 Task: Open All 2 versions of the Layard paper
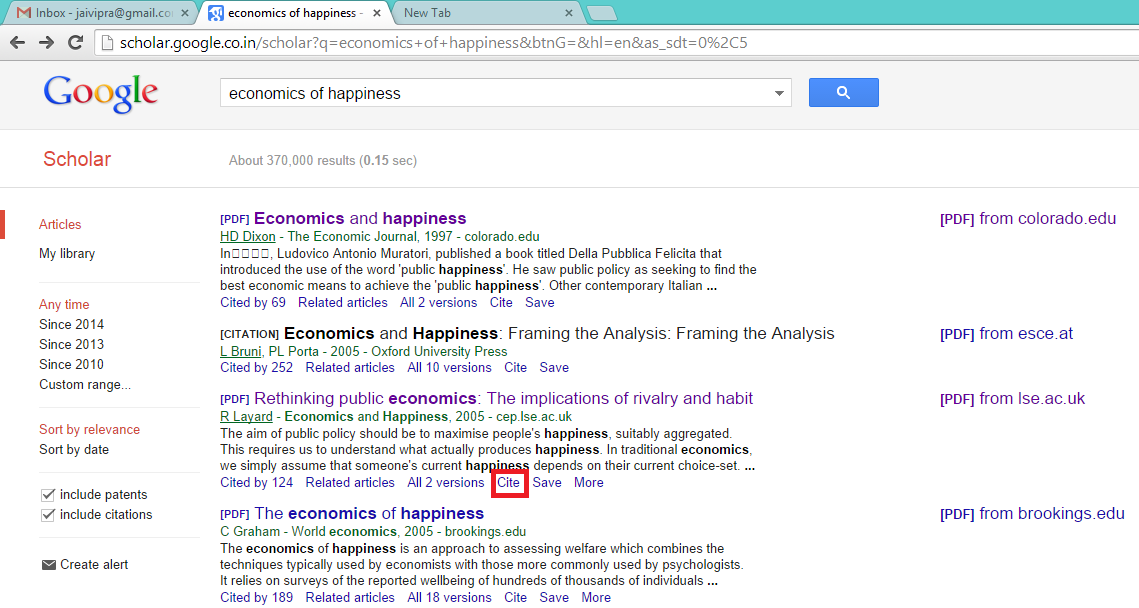[x=446, y=482]
